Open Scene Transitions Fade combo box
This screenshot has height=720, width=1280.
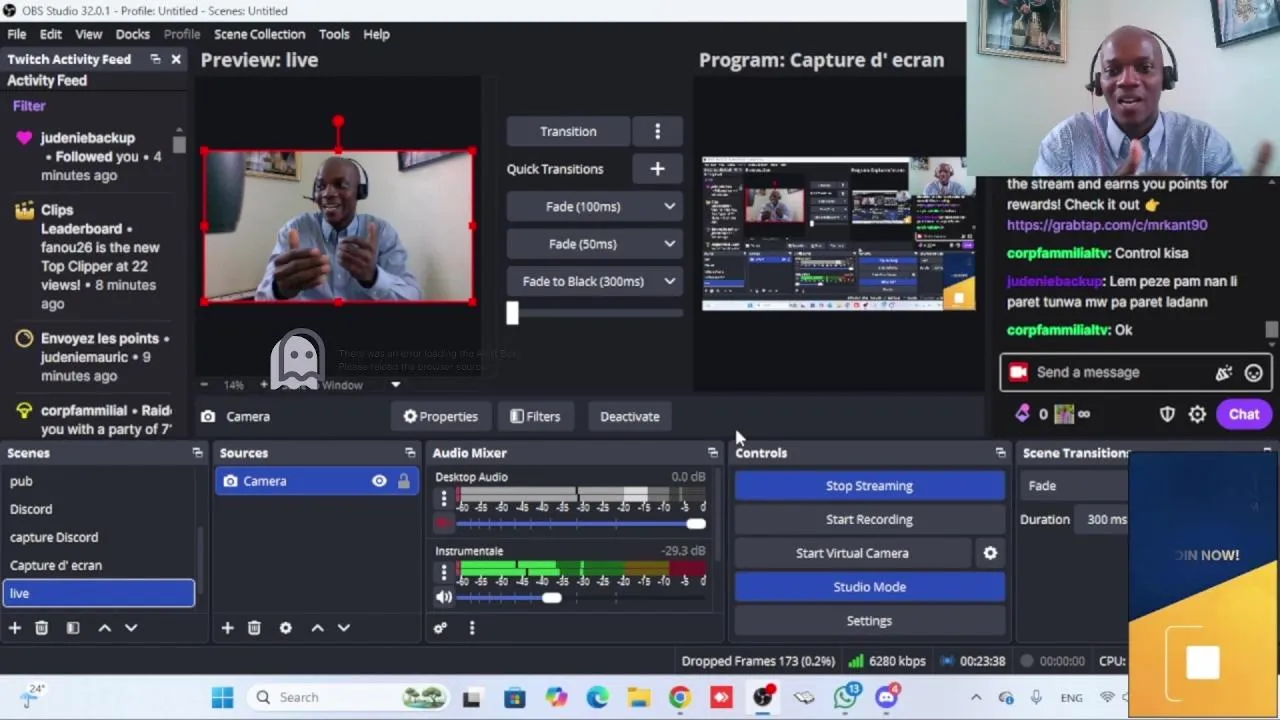click(x=1075, y=486)
